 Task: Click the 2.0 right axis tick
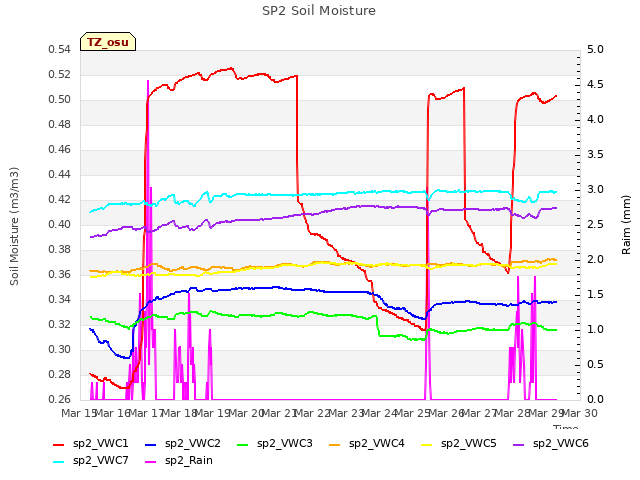595,260
